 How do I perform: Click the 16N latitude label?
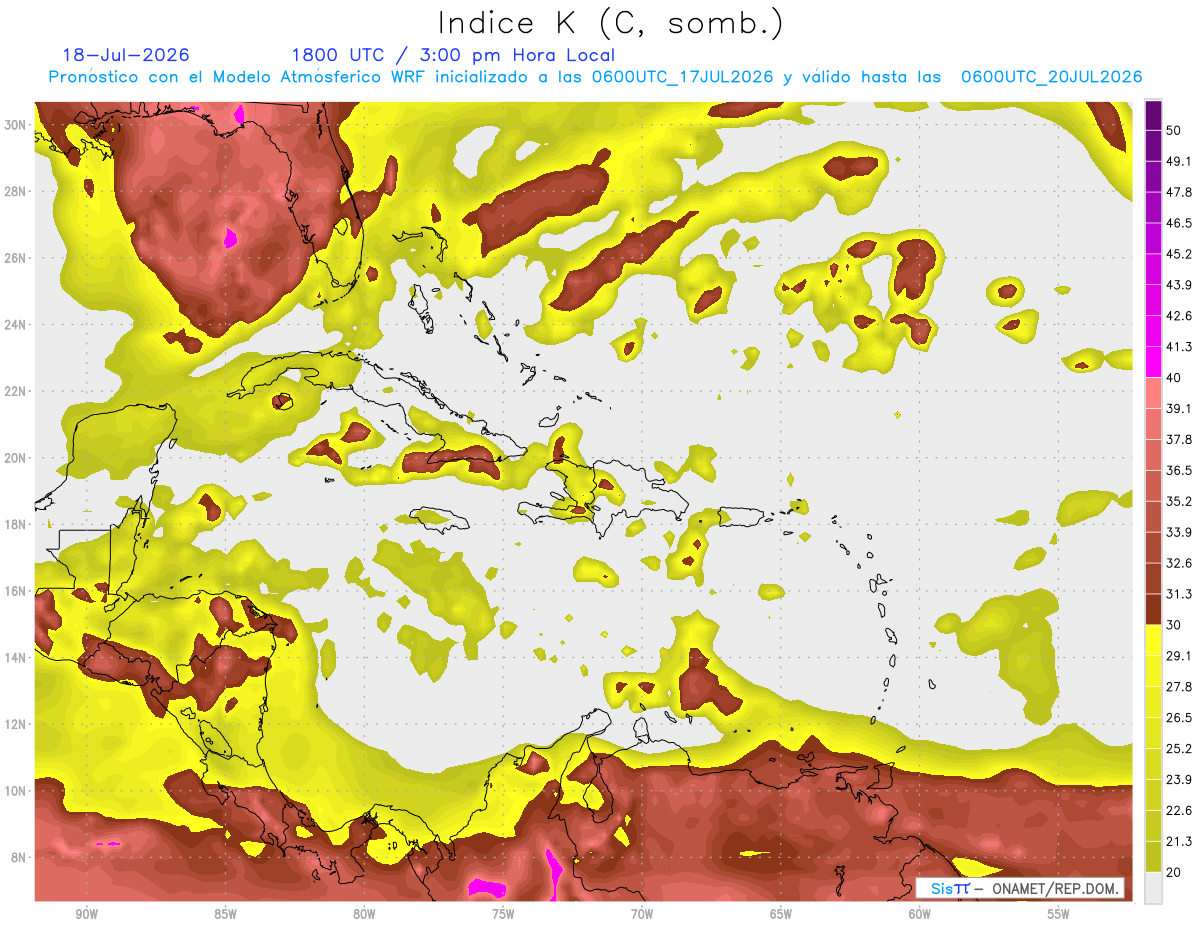(16, 591)
